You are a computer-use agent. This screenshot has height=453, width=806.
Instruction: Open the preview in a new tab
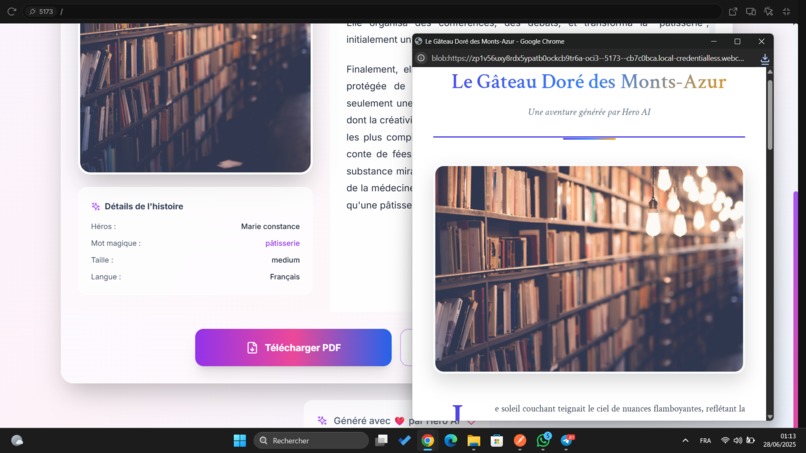[x=733, y=11]
